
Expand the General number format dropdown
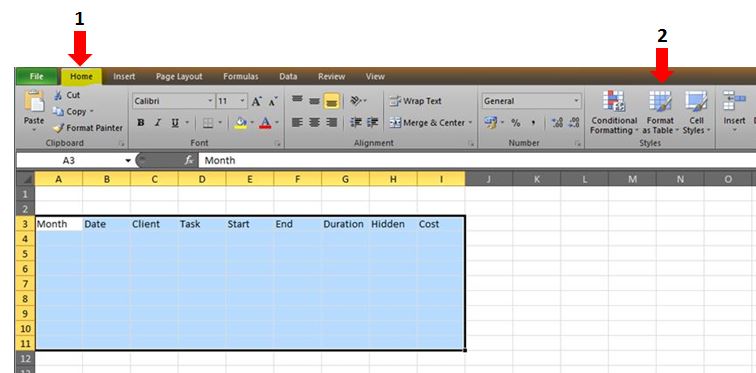tap(531, 101)
